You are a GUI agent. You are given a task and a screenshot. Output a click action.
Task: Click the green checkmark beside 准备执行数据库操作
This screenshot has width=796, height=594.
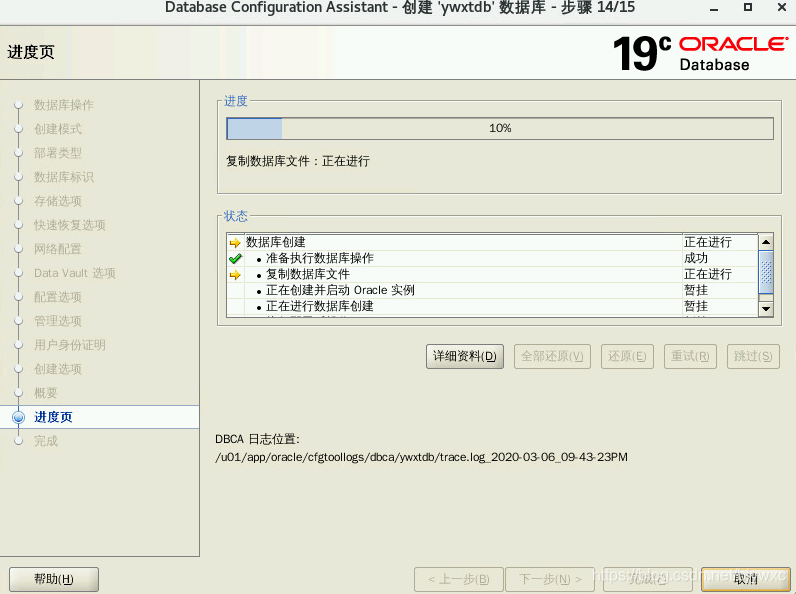pyautogui.click(x=235, y=258)
